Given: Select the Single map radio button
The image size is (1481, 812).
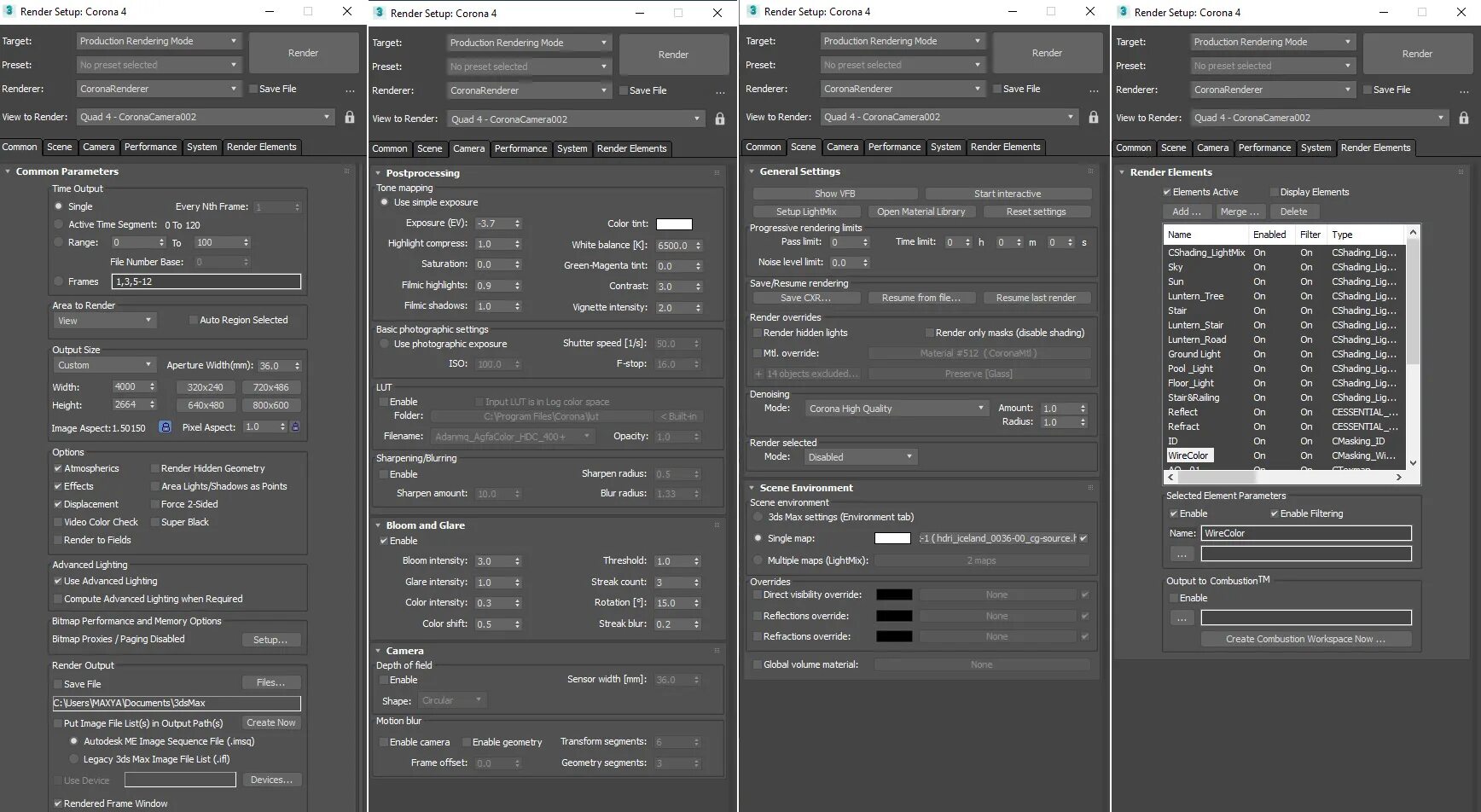Looking at the screenshot, I should point(758,538).
